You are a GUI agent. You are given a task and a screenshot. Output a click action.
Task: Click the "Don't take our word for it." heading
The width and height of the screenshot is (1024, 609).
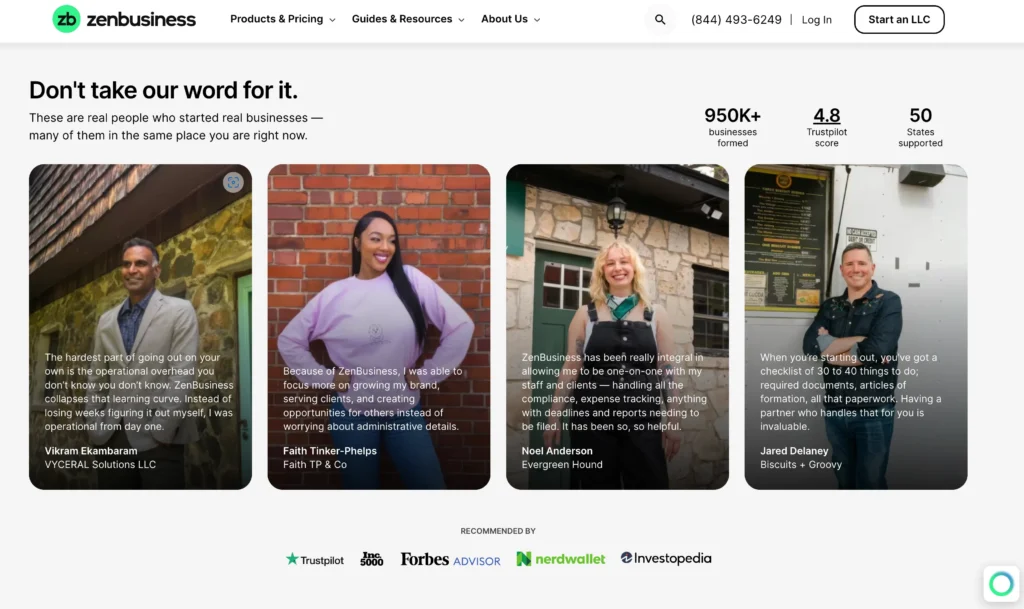tap(163, 90)
